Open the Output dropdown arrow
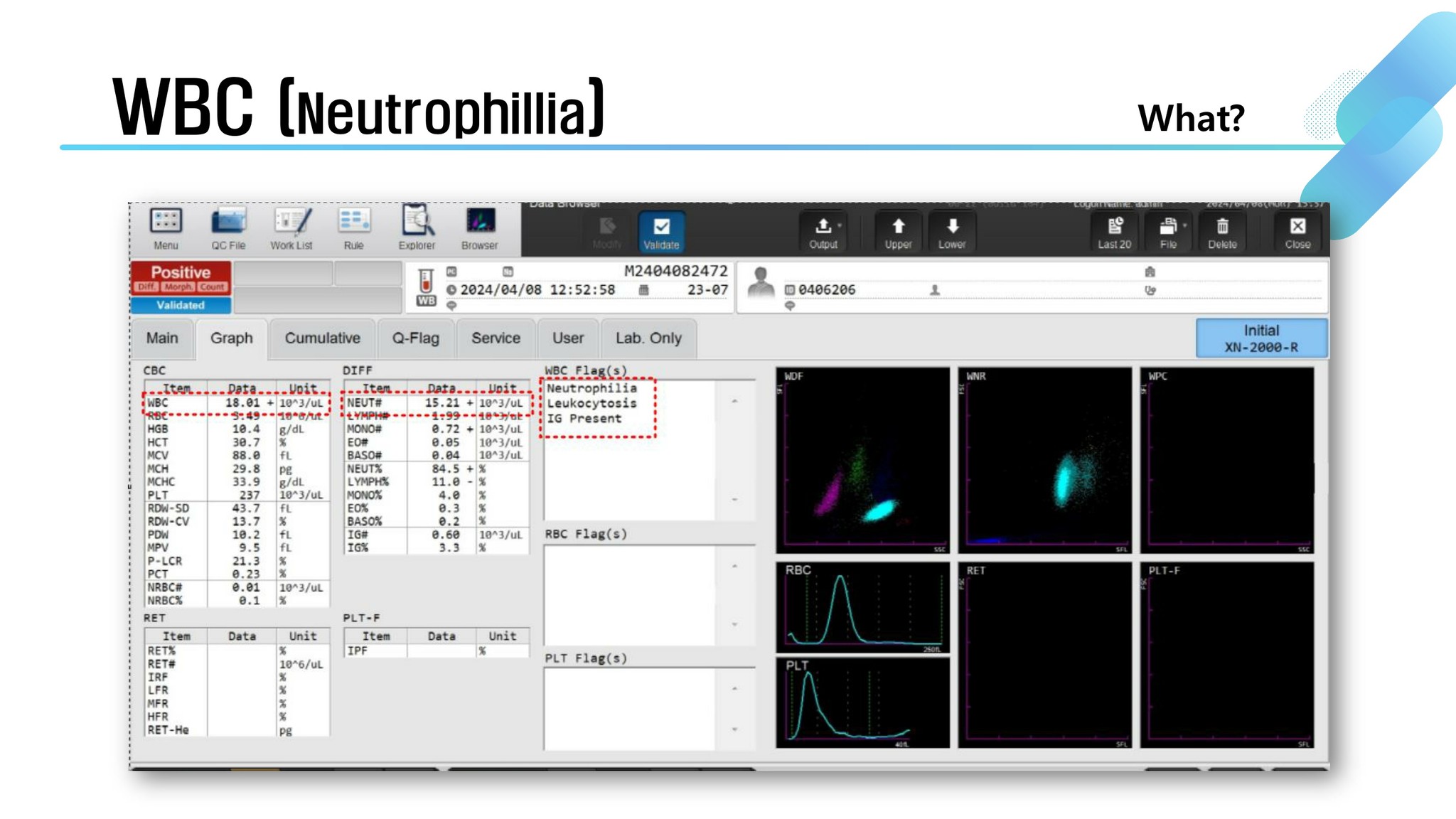Image resolution: width=1456 pixels, height=819 pixels. pyautogui.click(x=840, y=226)
